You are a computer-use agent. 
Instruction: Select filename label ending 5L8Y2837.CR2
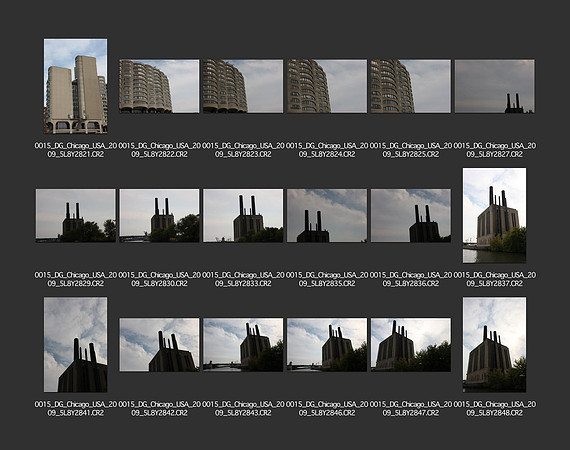[x=494, y=279]
